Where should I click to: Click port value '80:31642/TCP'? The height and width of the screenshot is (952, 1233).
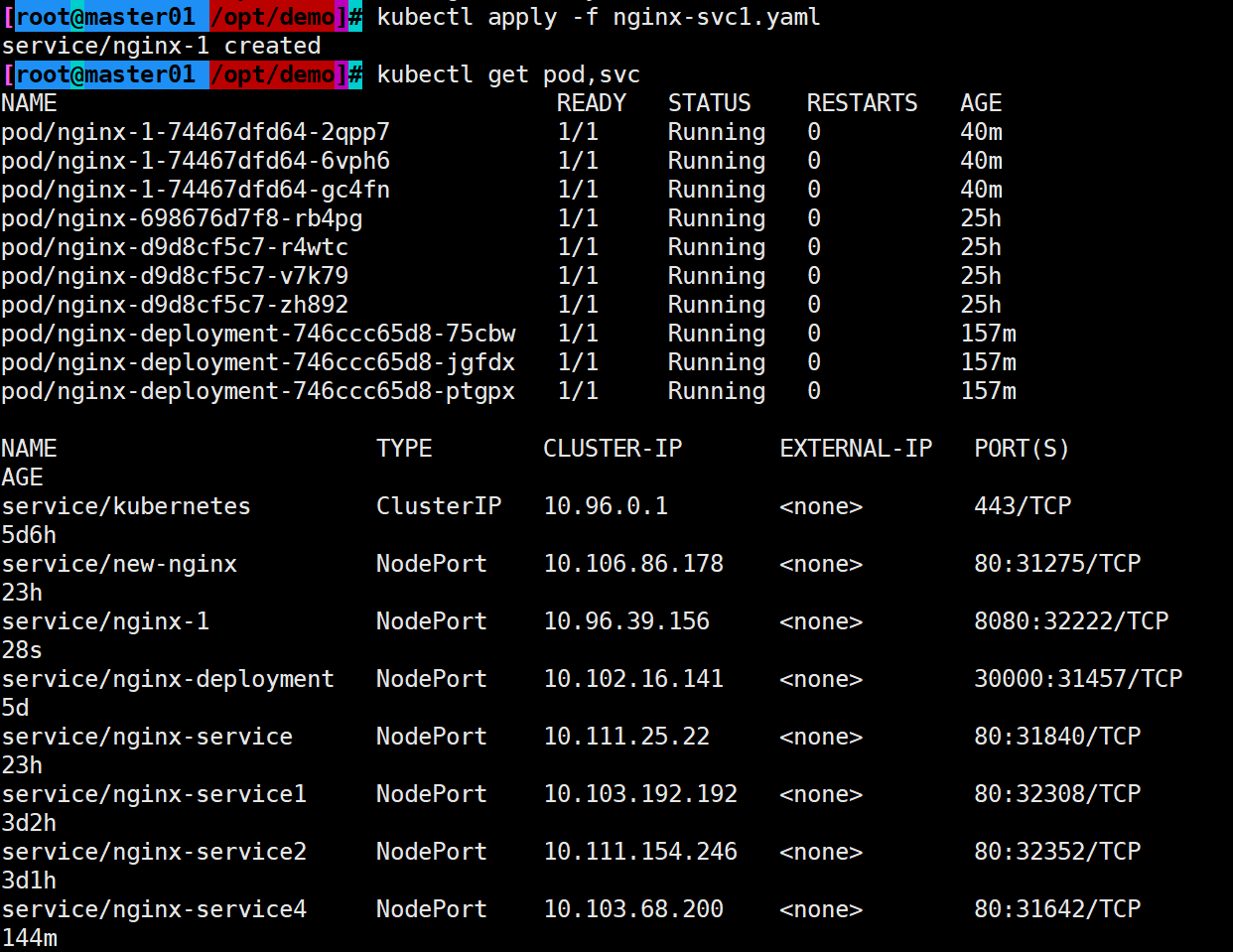[x=1057, y=909]
